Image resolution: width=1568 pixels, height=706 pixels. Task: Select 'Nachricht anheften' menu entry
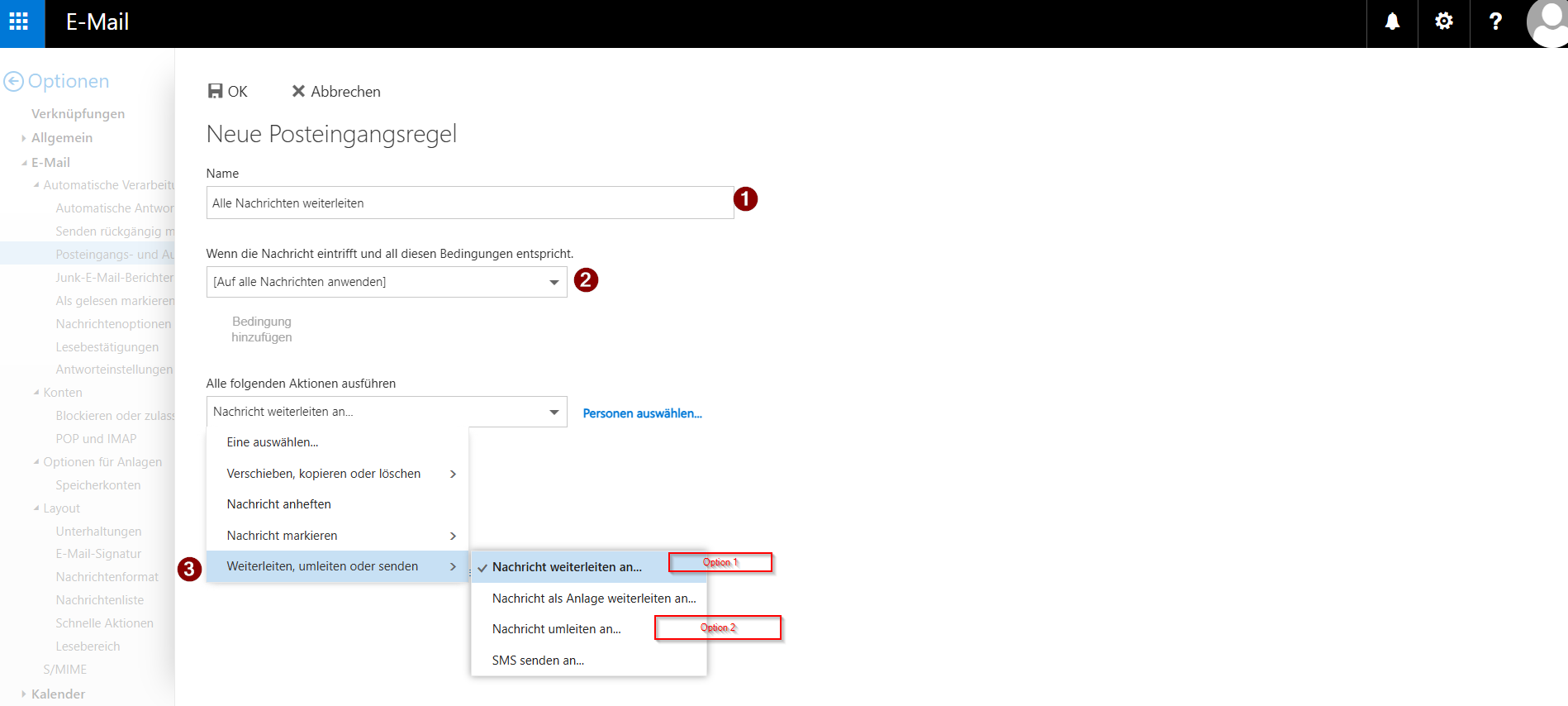pyautogui.click(x=279, y=504)
